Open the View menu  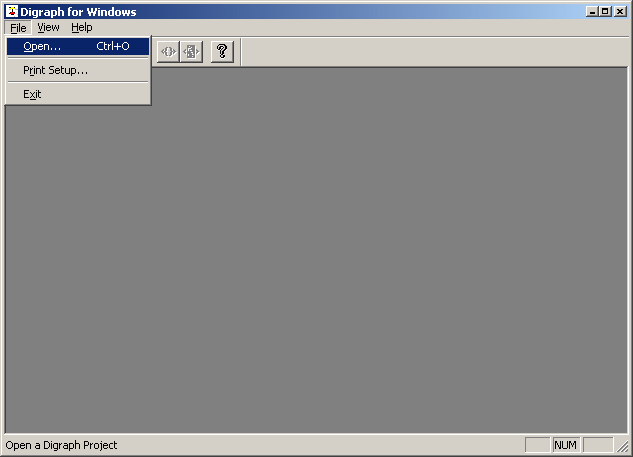[48, 27]
